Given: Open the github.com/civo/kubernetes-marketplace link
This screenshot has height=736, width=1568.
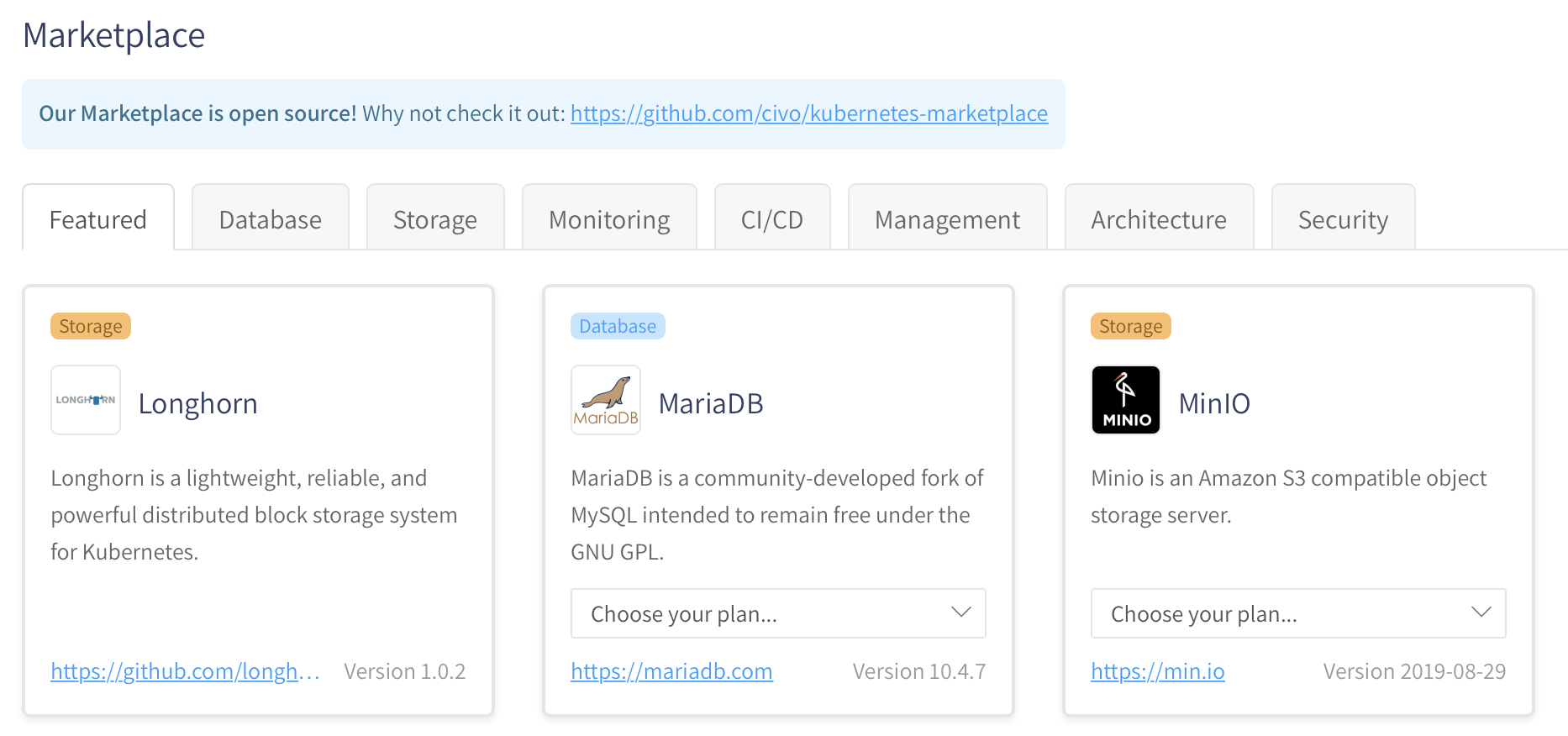Looking at the screenshot, I should tap(809, 113).
